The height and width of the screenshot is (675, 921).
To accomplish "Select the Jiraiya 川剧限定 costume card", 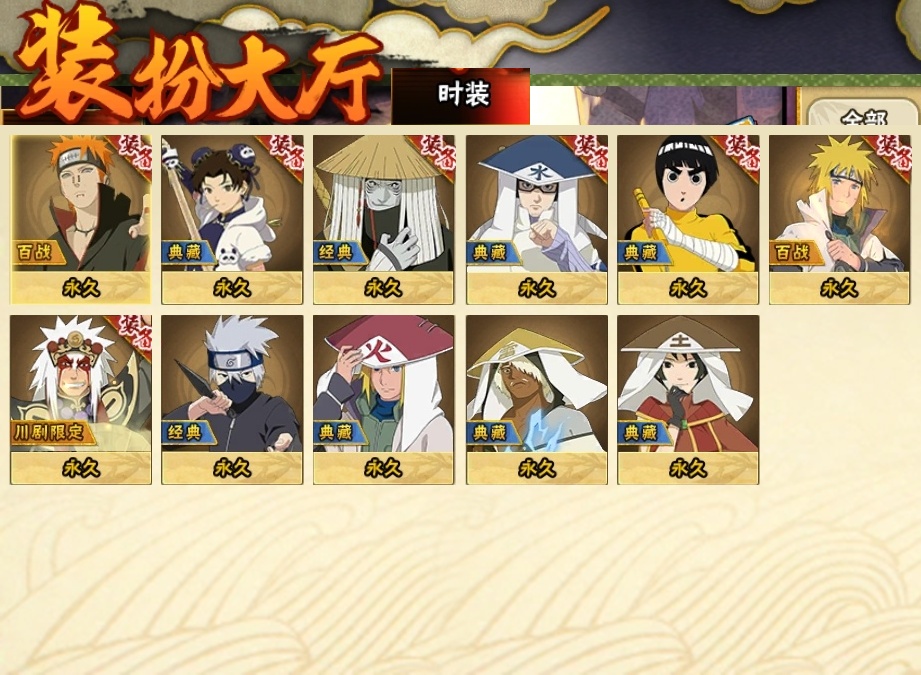I will coord(80,399).
